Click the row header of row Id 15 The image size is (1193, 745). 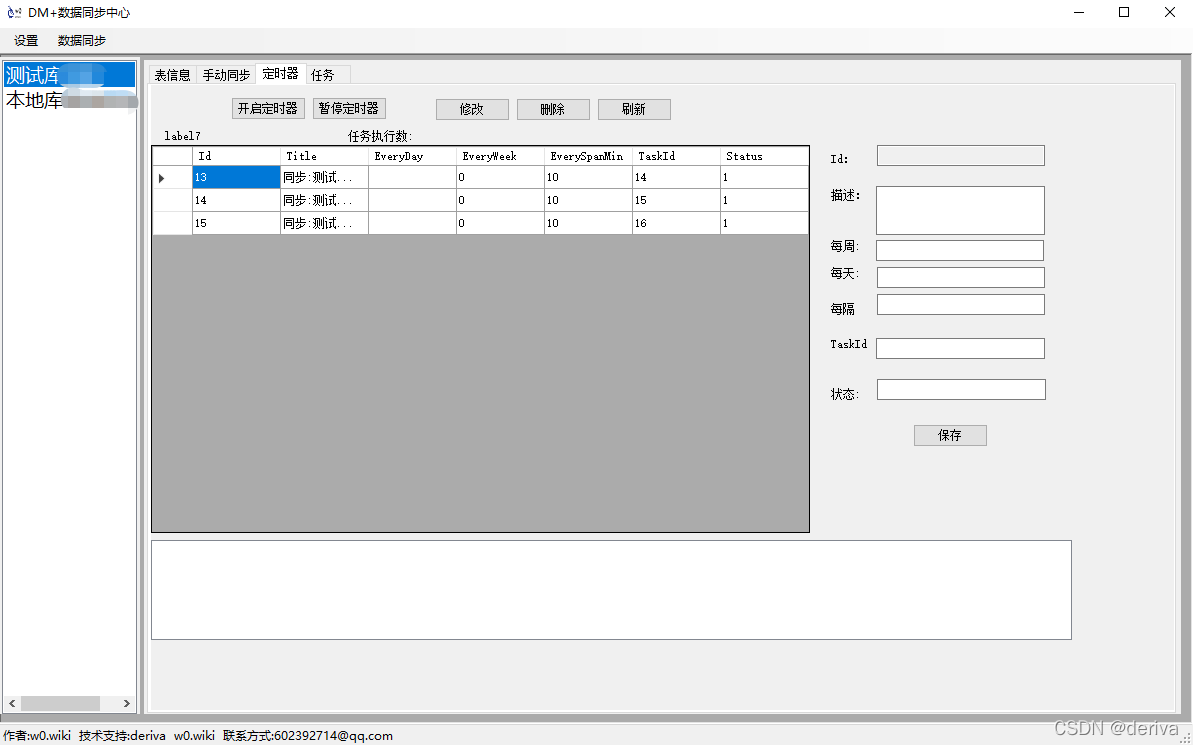click(172, 223)
